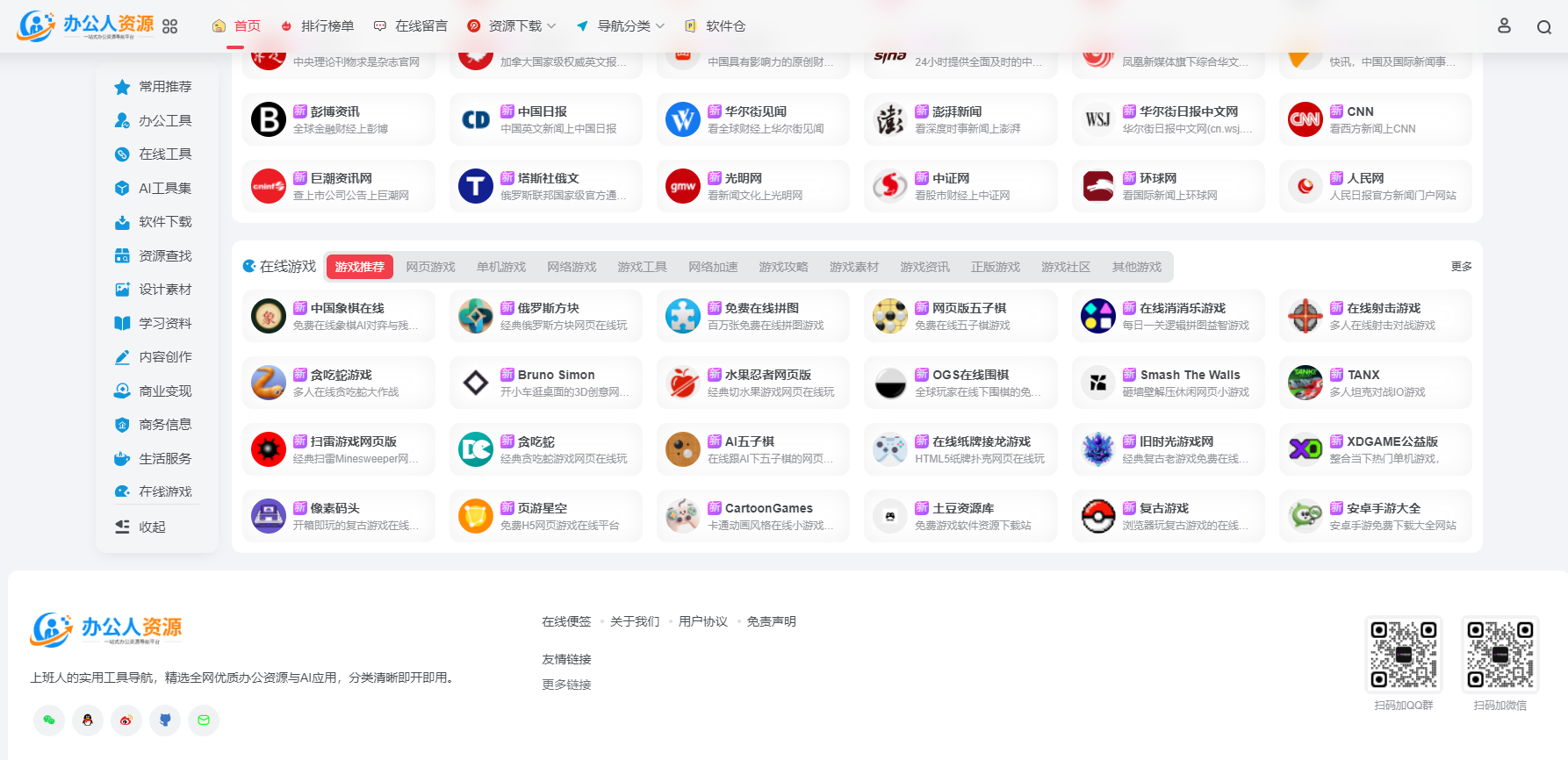
Task: Select 商业变现 in the sidebar
Action: [153, 391]
